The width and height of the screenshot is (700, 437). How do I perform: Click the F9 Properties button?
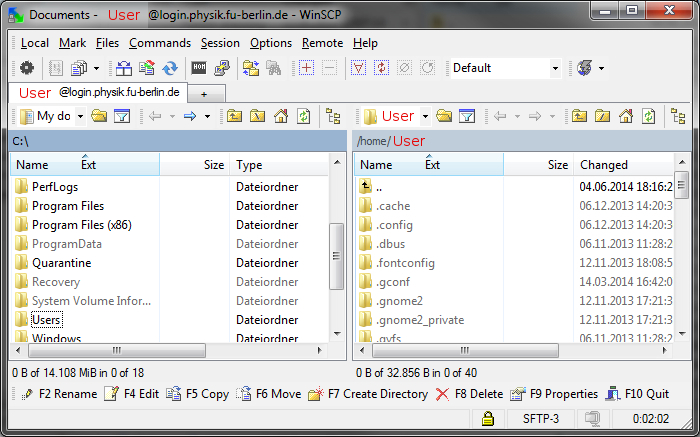click(554, 394)
